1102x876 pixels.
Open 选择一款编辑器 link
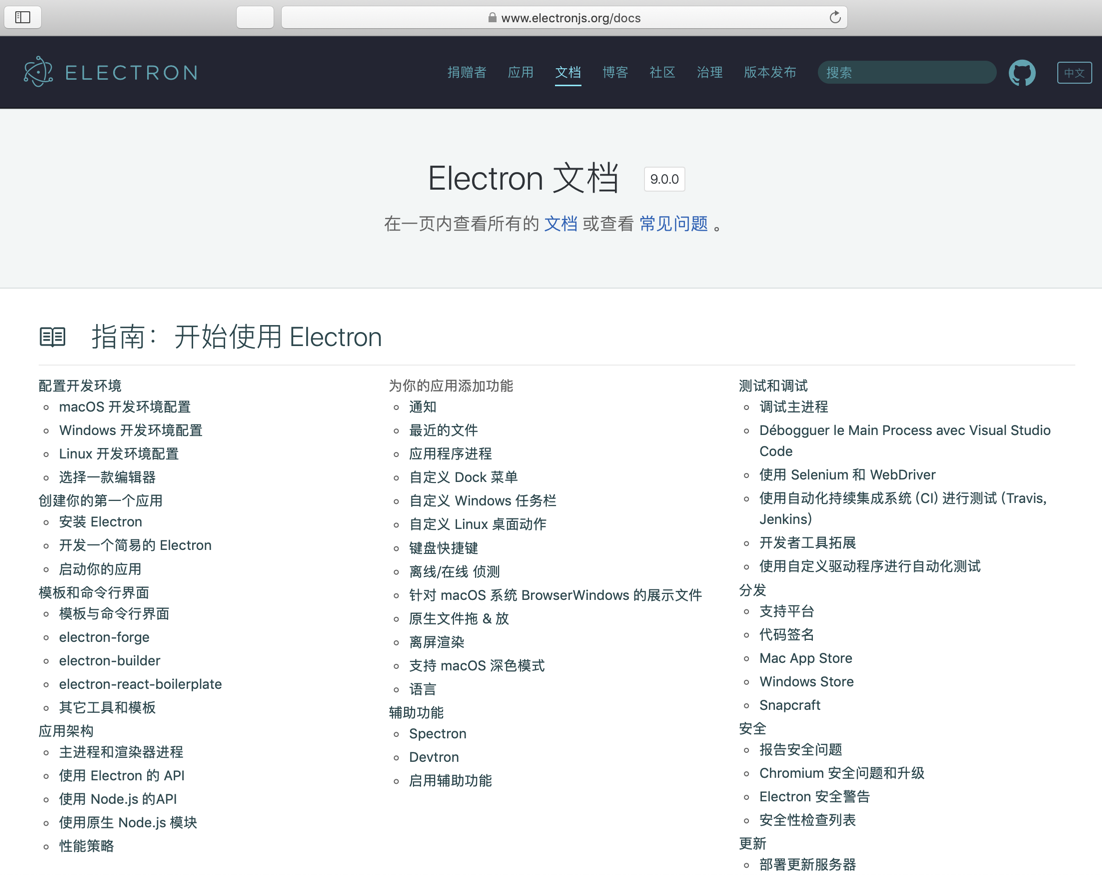click(108, 477)
